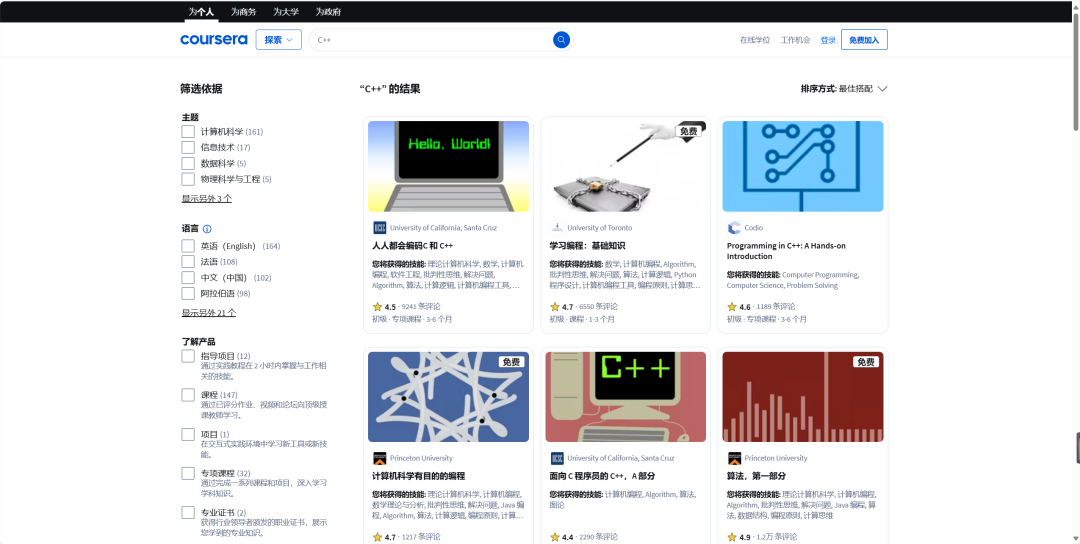Switch to the 为政府 tab
Image resolution: width=1080 pixels, height=544 pixels.
point(328,12)
